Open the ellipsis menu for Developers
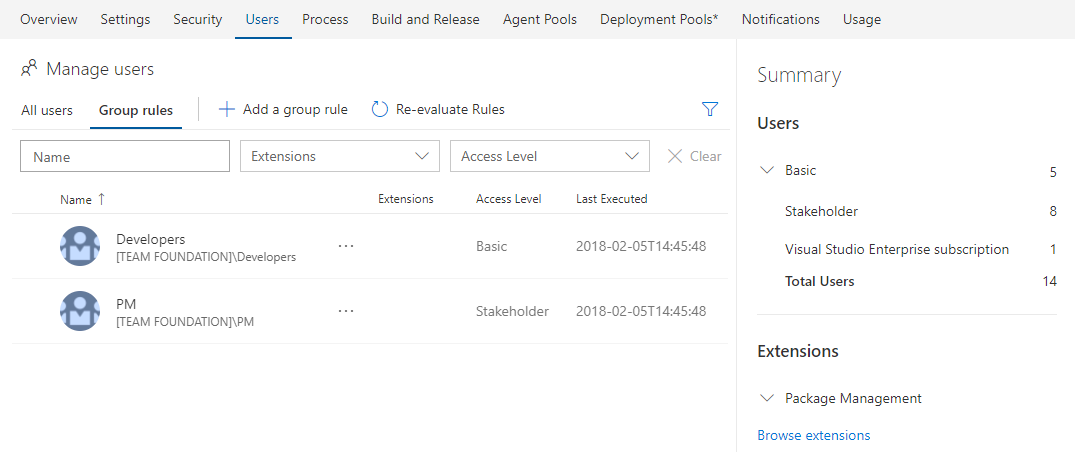Viewport: 1075px width, 452px height. pyautogui.click(x=346, y=246)
